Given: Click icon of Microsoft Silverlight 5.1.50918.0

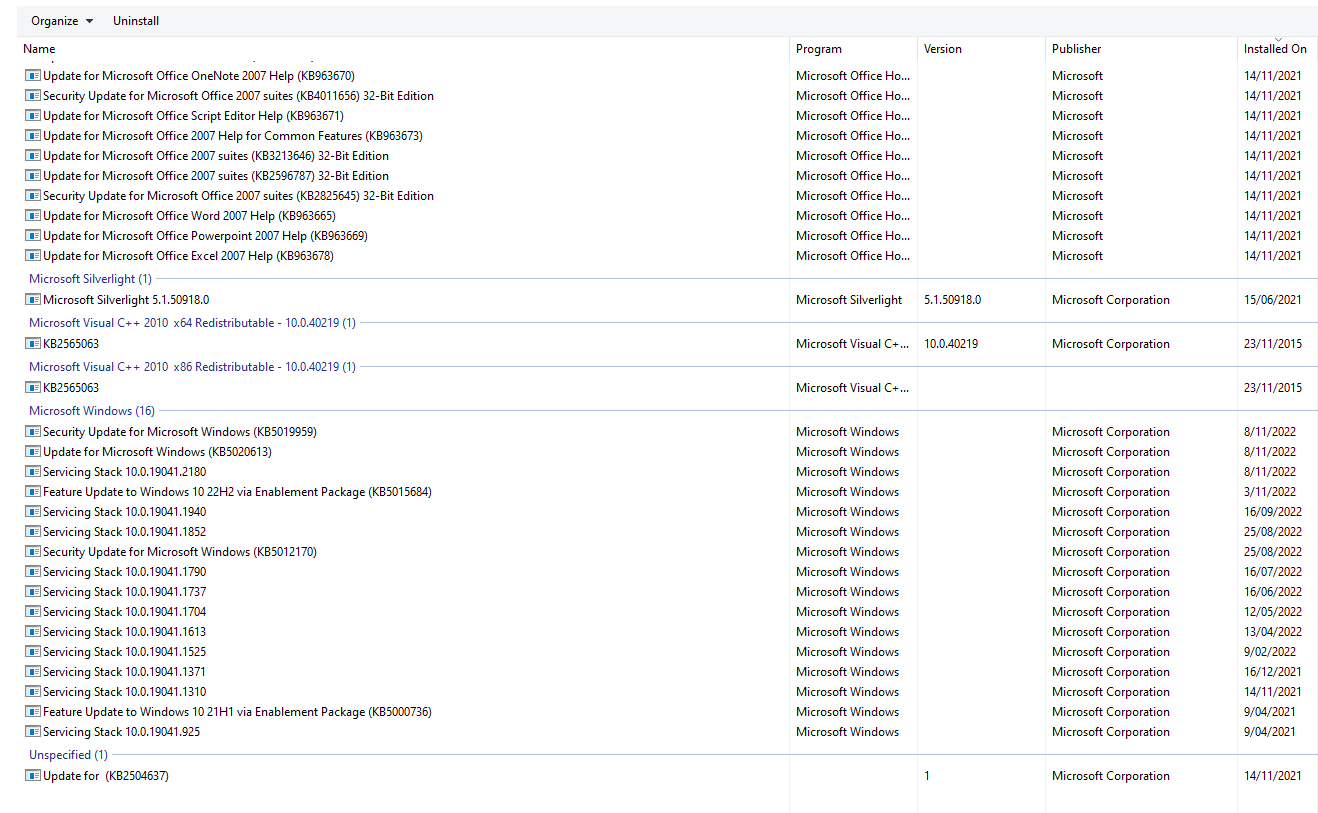Looking at the screenshot, I should (33, 300).
